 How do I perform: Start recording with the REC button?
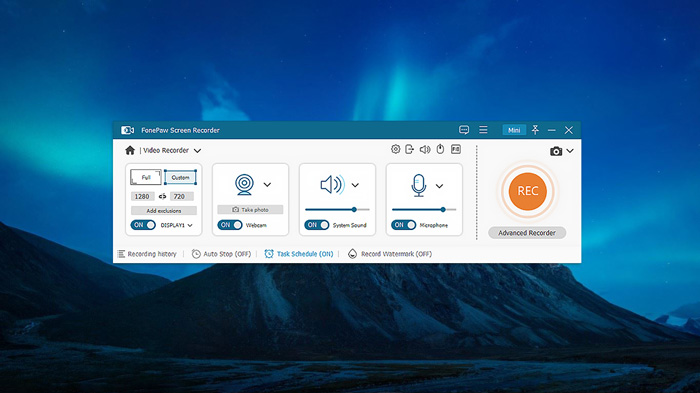[527, 191]
